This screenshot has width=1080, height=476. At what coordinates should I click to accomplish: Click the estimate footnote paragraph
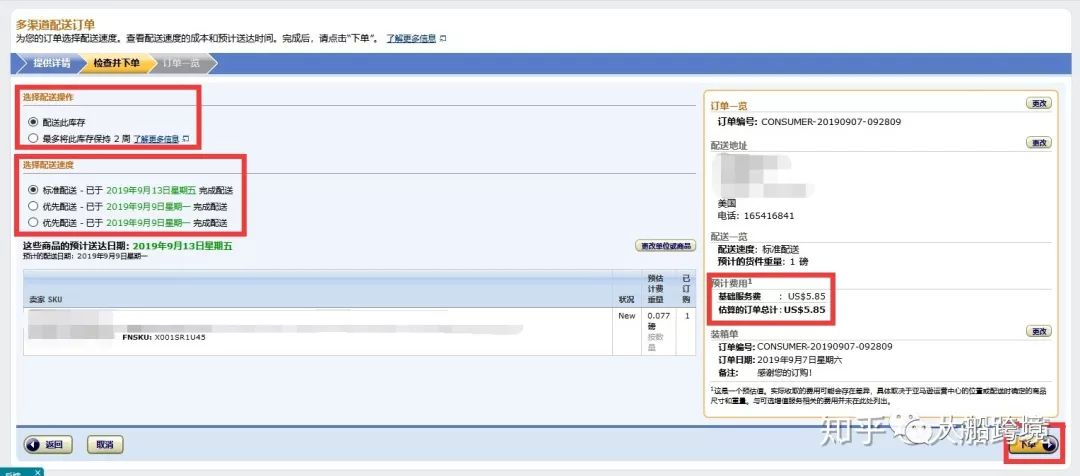coord(878,395)
